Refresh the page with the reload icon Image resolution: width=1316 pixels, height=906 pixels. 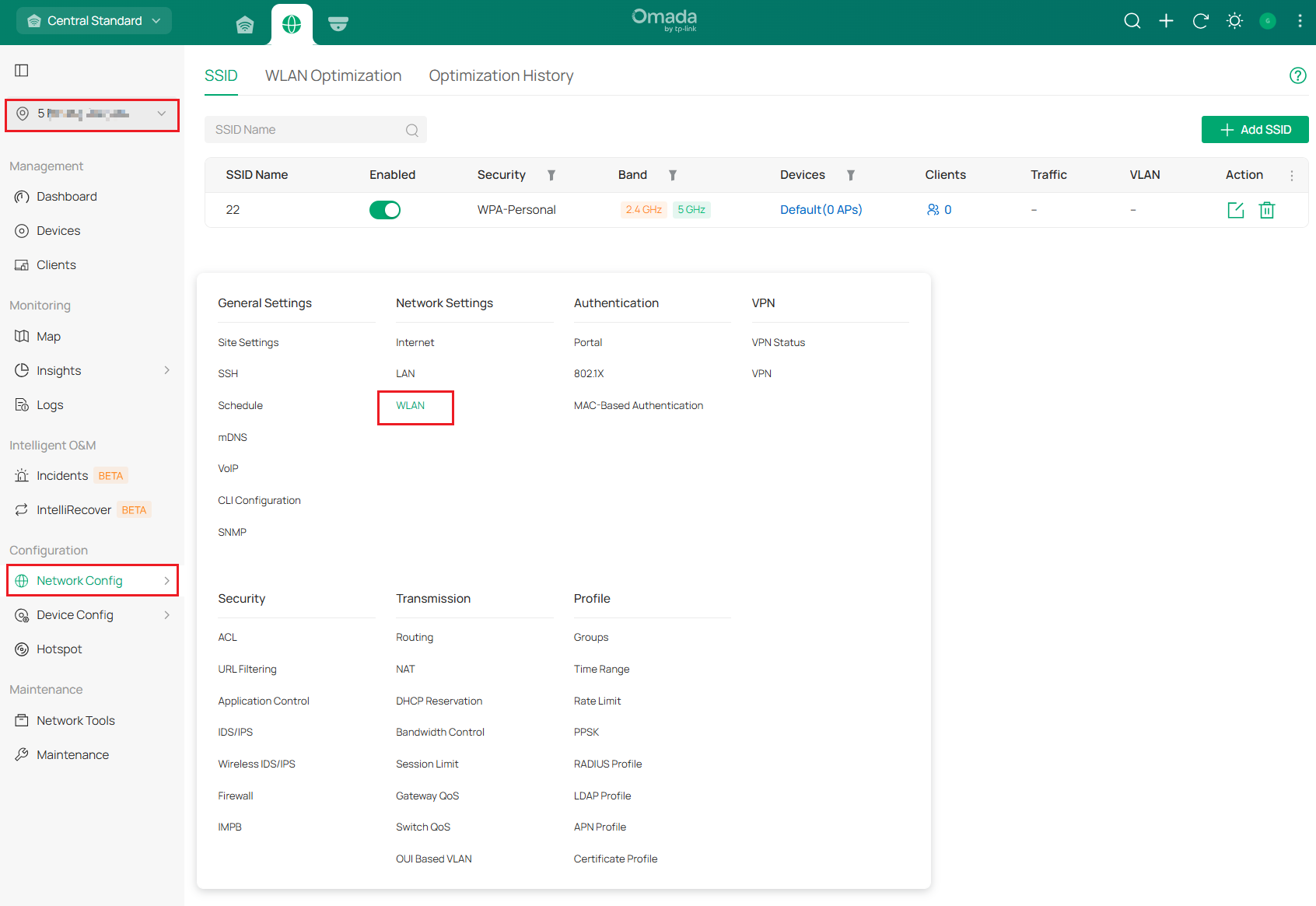(1200, 21)
